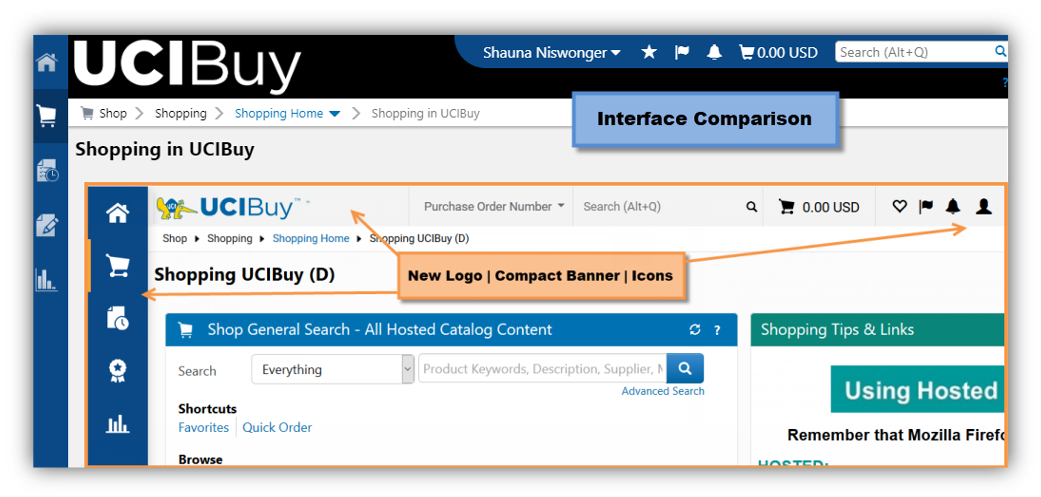Open the Shauna Niswonger user dropdown
The height and width of the screenshot is (497, 1041).
(x=552, y=52)
